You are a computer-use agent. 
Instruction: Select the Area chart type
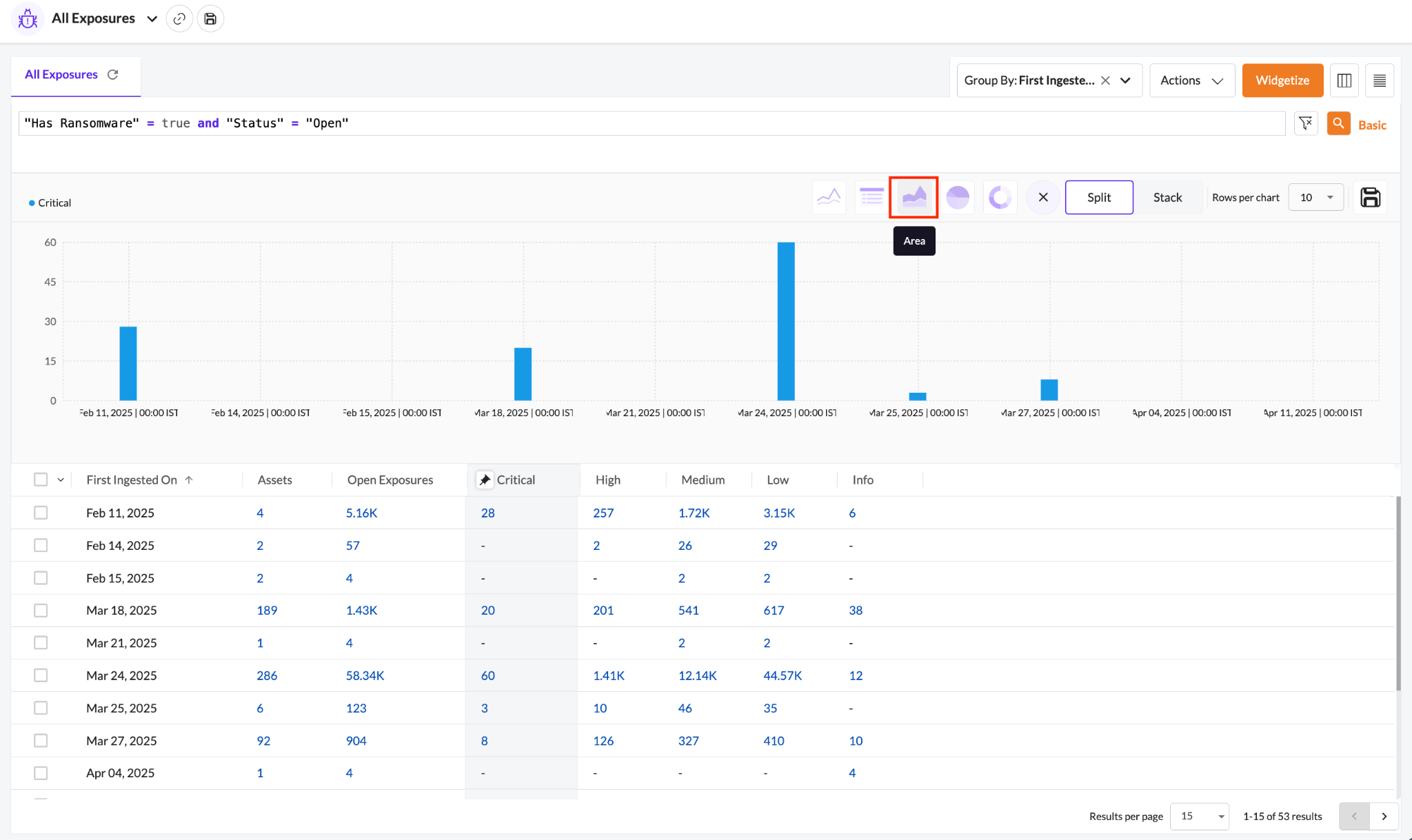tap(914, 198)
